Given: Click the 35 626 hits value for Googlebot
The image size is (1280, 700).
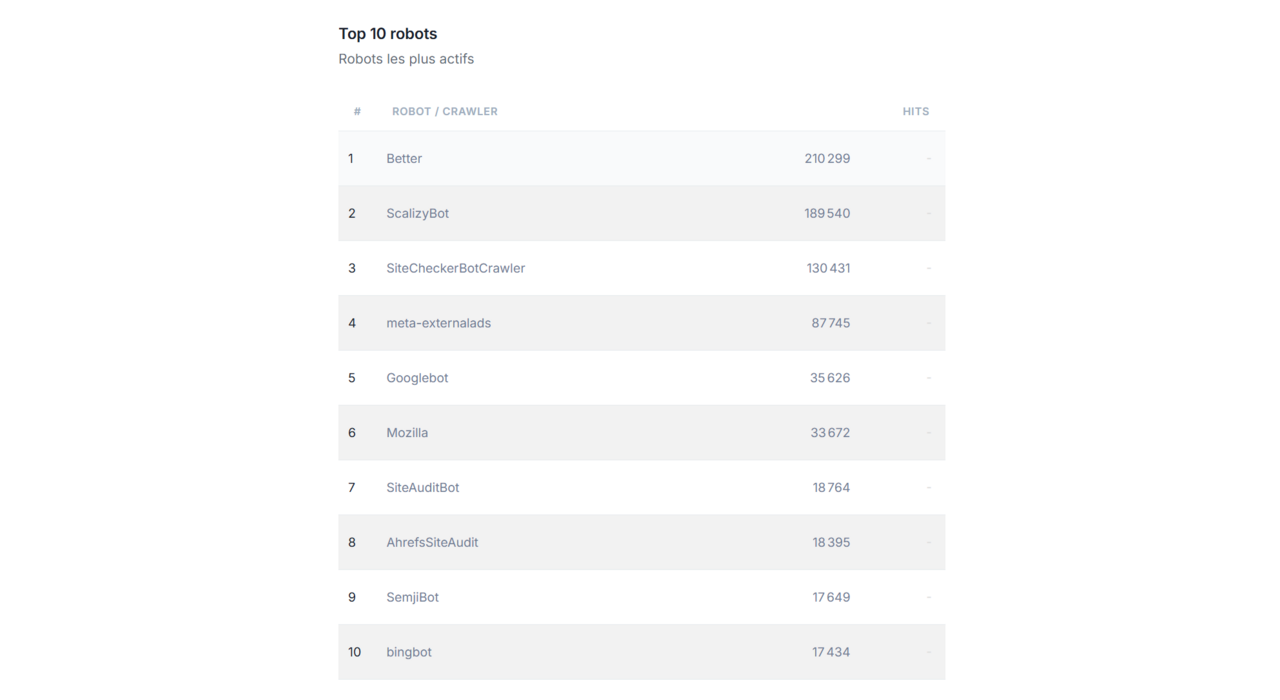Looking at the screenshot, I should click(x=830, y=378).
